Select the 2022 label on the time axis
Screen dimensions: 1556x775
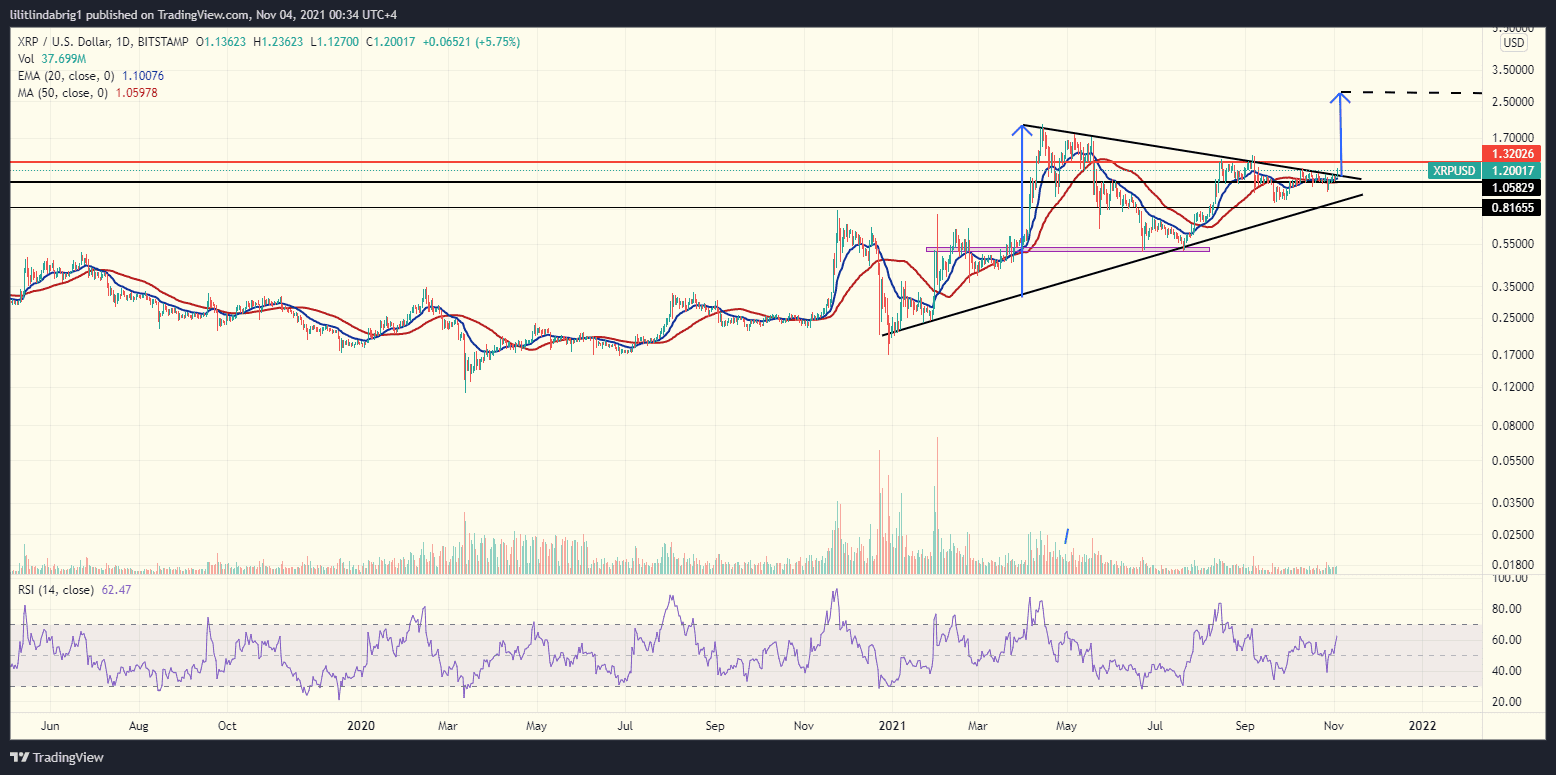tap(1422, 727)
